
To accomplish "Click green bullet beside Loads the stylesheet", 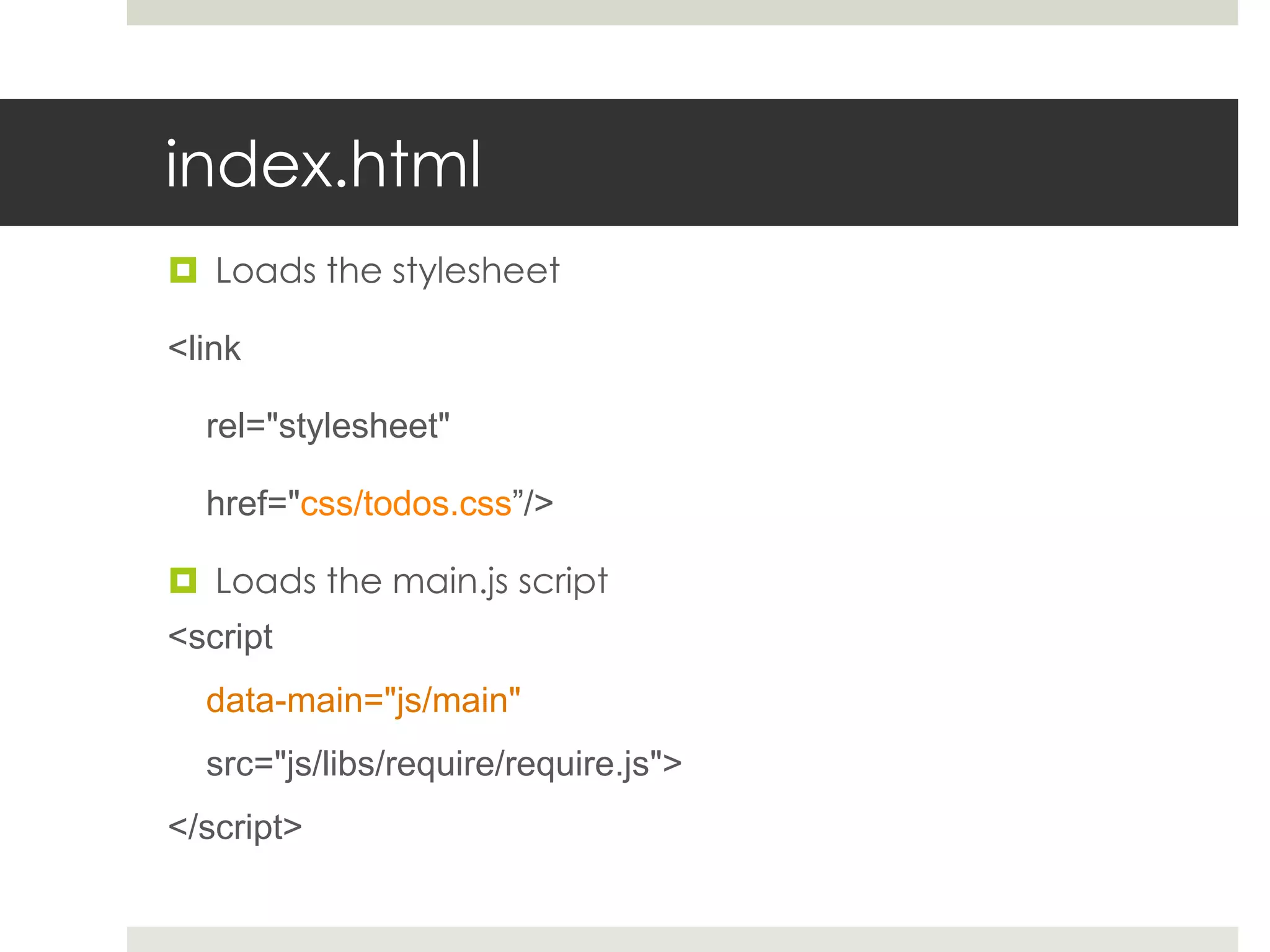I will pos(183,270).
